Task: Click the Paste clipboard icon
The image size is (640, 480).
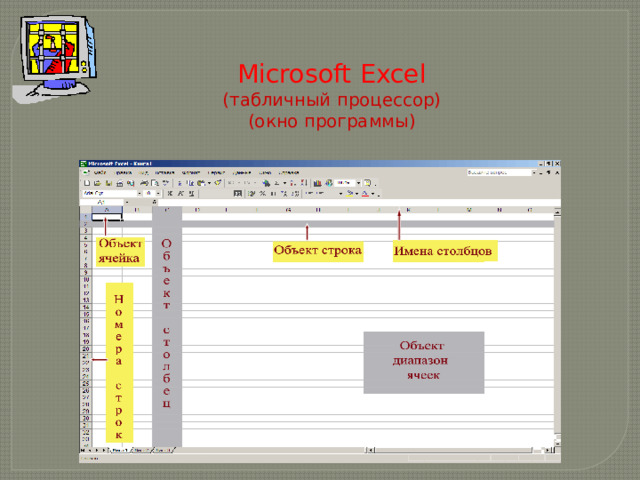Action: coord(201,183)
